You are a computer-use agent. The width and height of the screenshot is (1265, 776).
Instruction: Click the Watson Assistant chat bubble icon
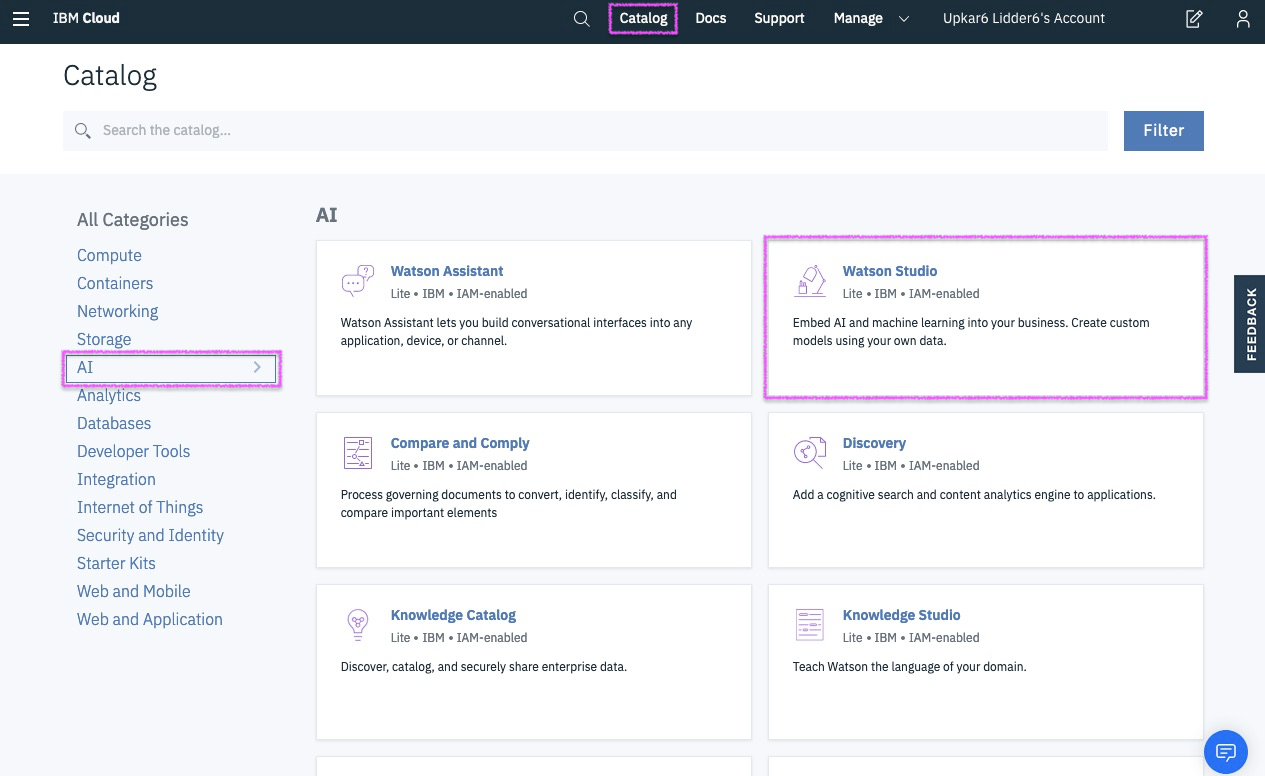[x=358, y=281]
